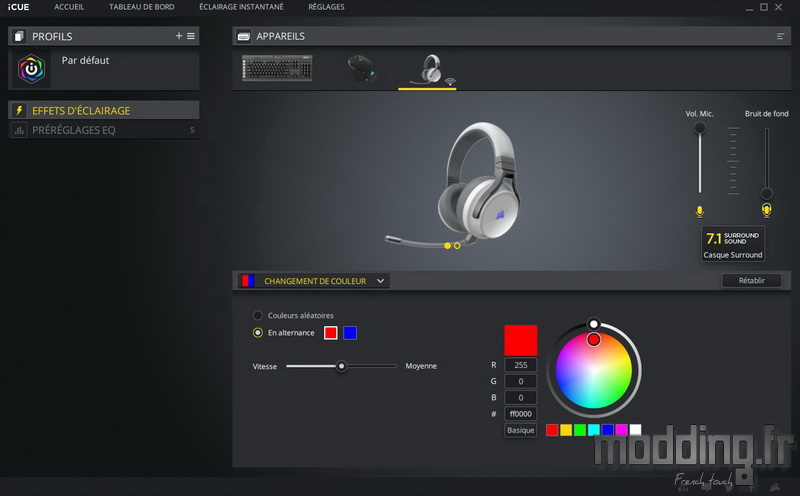This screenshot has width=800, height=496.
Task: Click the R value input field
Action: (520, 365)
